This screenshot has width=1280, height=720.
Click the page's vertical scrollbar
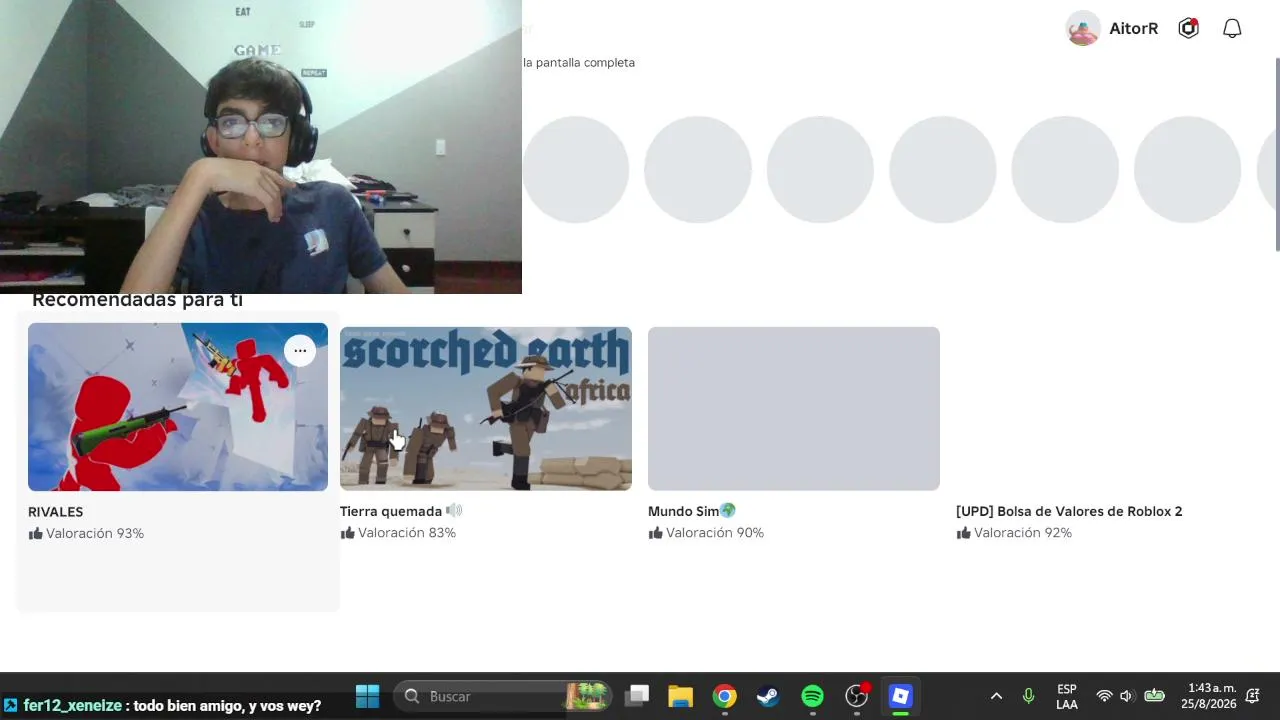(x=1276, y=155)
